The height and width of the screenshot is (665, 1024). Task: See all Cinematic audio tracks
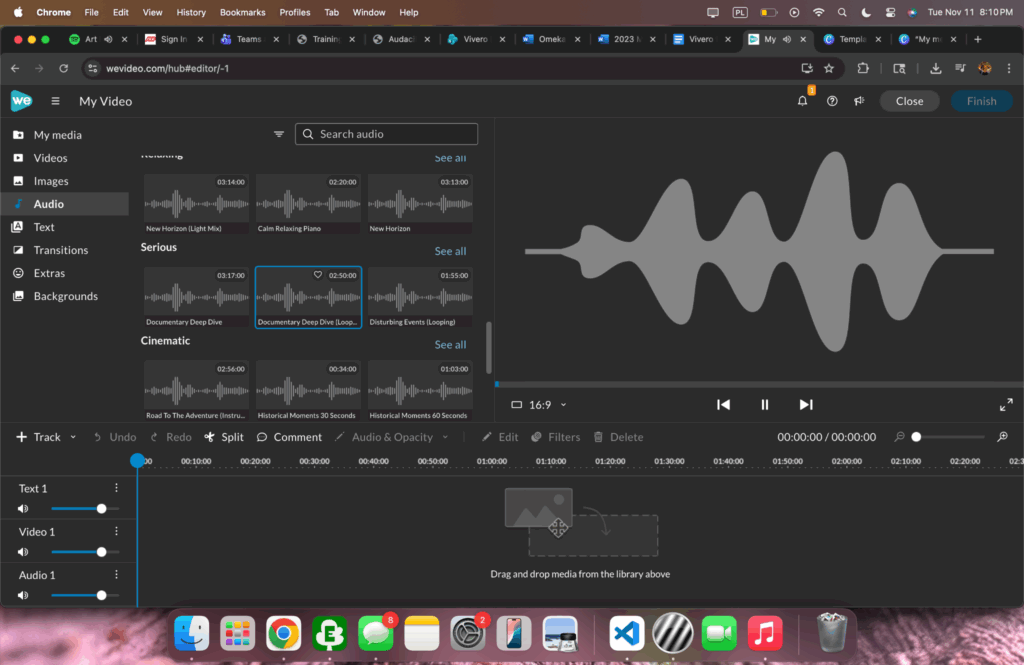450,344
